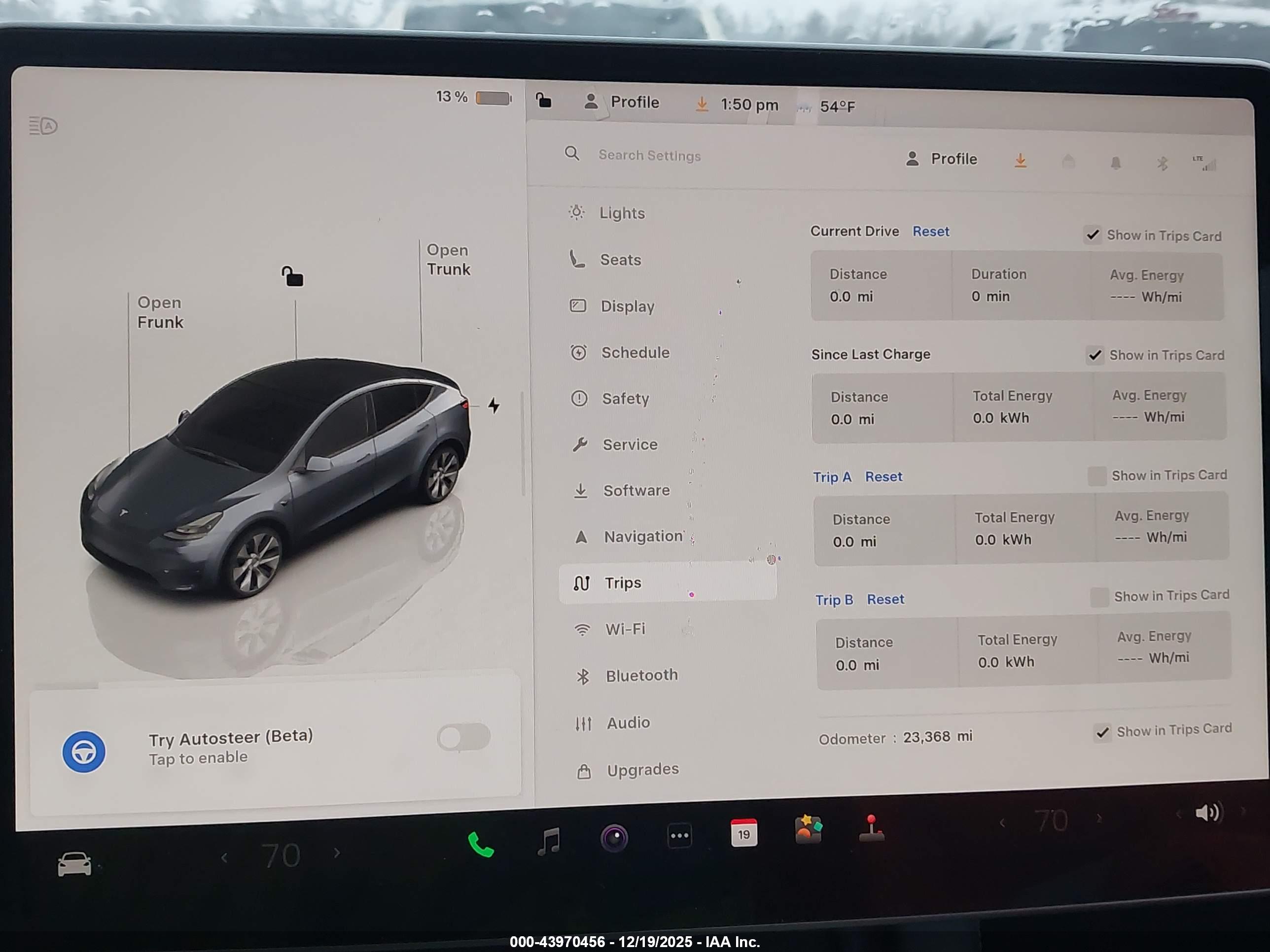Screen dimensions: 1270x952
Task: Decrease passenger temperature with left arrow
Action: point(1002,823)
